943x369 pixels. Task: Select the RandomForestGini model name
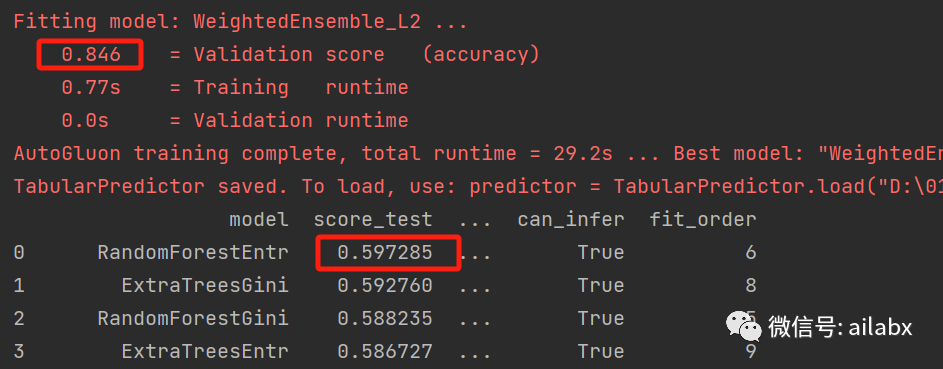point(193,318)
